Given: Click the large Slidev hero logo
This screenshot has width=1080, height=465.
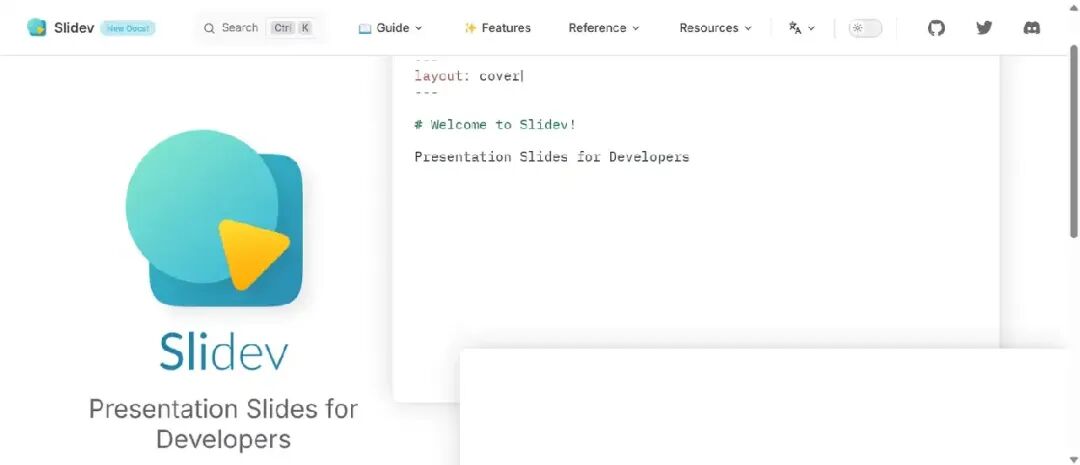Looking at the screenshot, I should 214,218.
